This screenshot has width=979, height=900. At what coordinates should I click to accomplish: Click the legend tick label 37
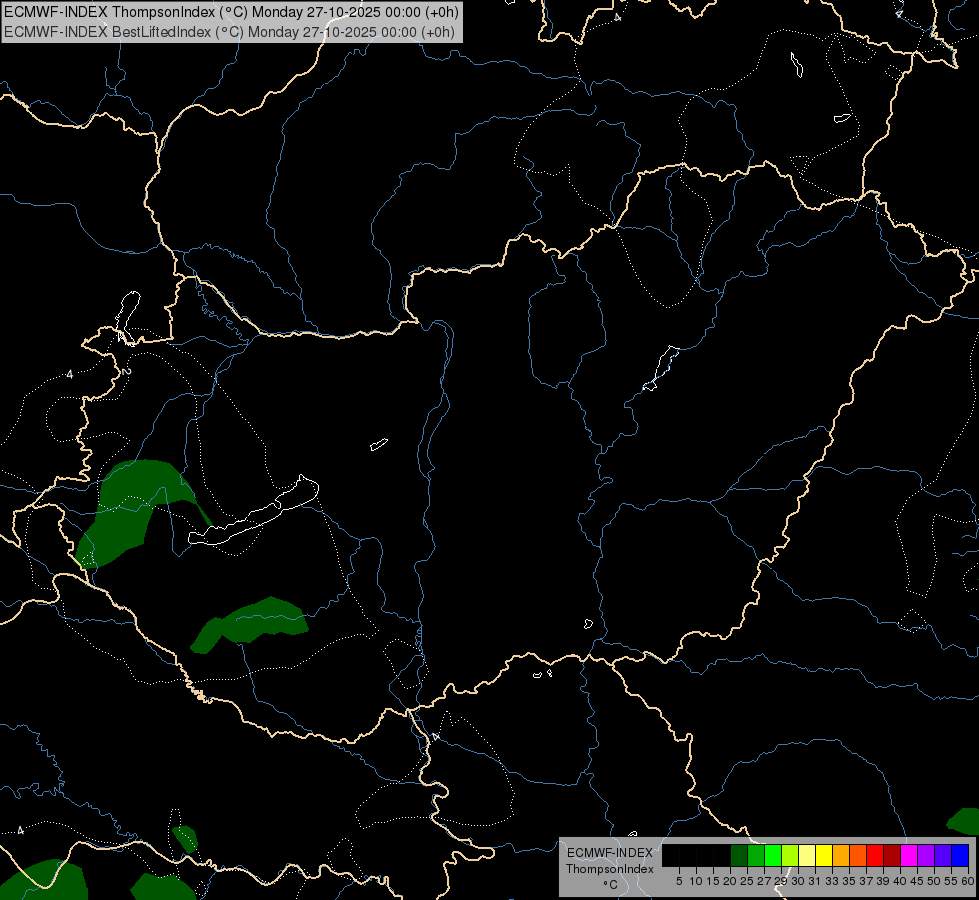coord(866,881)
